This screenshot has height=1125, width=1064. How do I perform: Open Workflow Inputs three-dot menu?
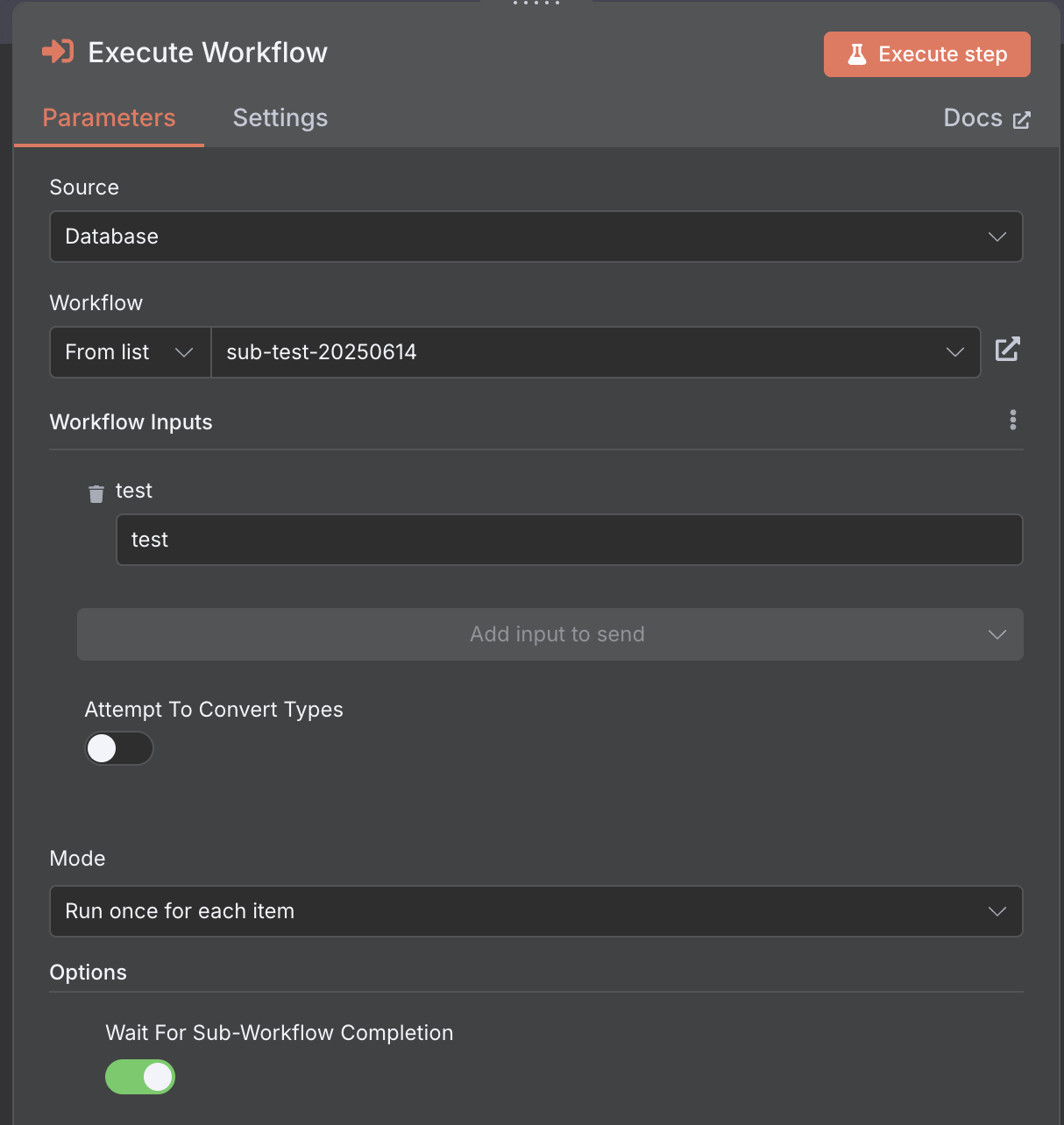pos(1013,420)
